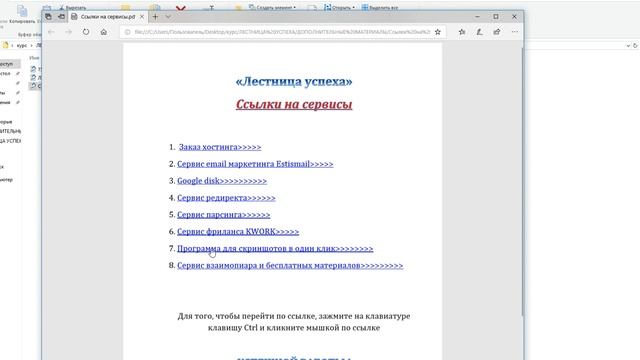Viewport: 640px width, 360px height.
Task: Open the Заказ хостинга link
Action: 220,147
